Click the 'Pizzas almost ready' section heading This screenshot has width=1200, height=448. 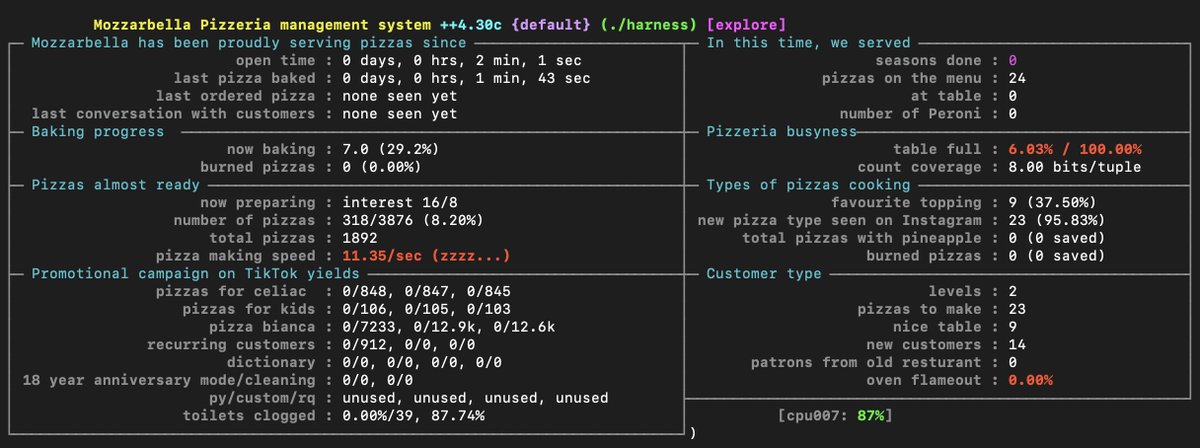pos(114,185)
